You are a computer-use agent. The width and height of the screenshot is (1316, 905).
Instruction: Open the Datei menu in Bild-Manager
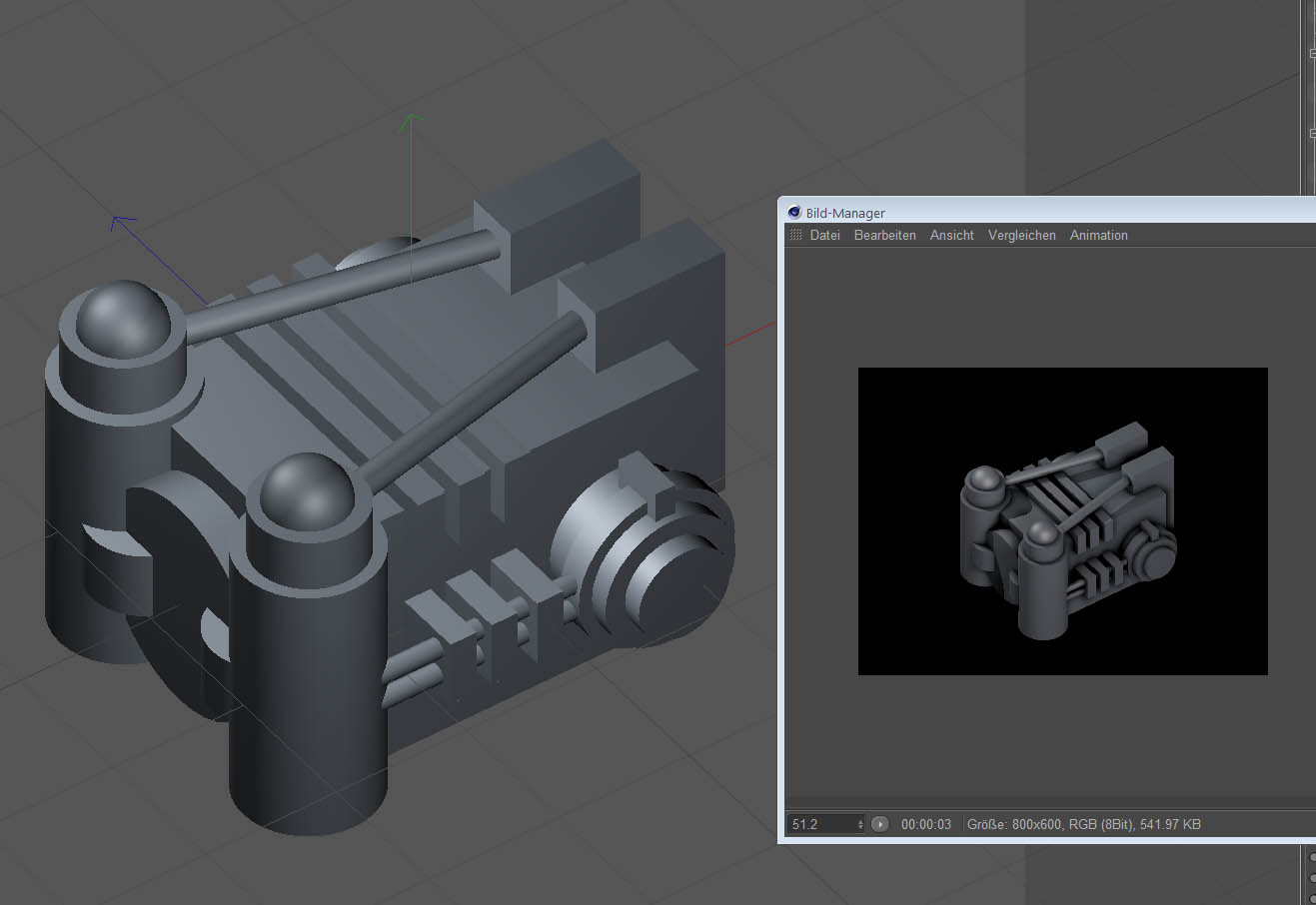coord(824,235)
